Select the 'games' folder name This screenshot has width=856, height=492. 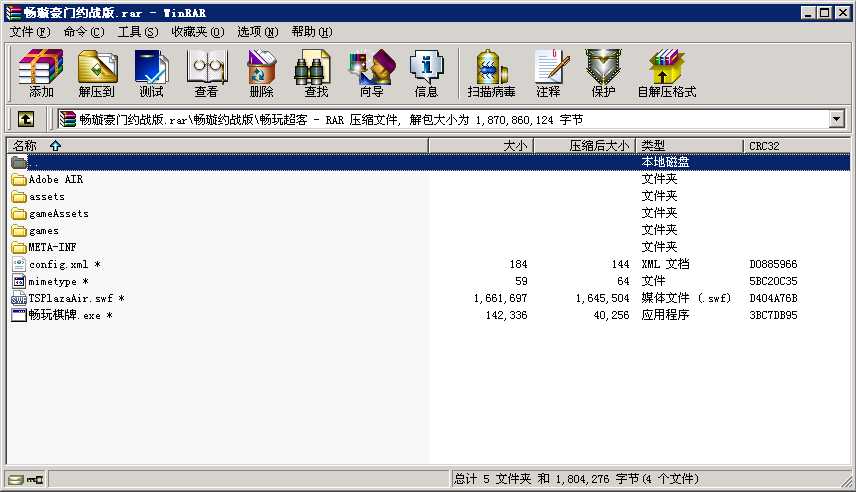coord(44,230)
